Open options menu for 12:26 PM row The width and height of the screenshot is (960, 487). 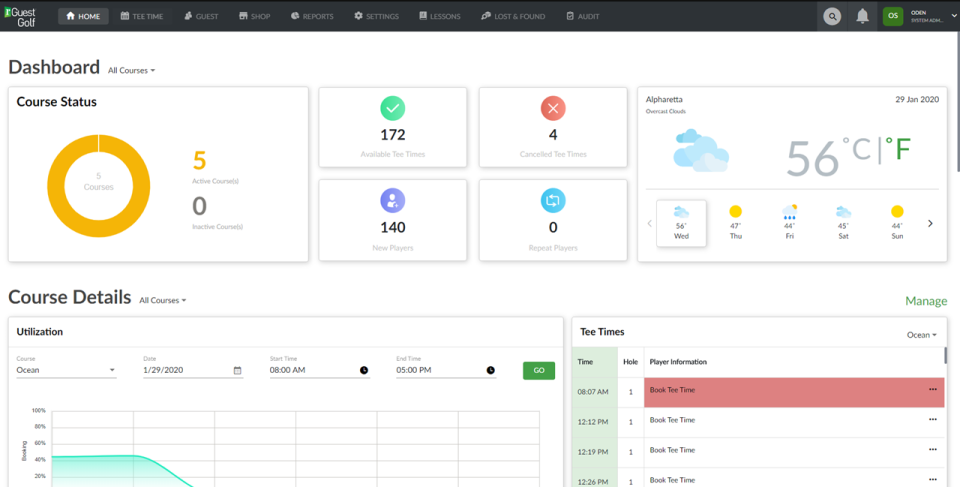click(932, 480)
